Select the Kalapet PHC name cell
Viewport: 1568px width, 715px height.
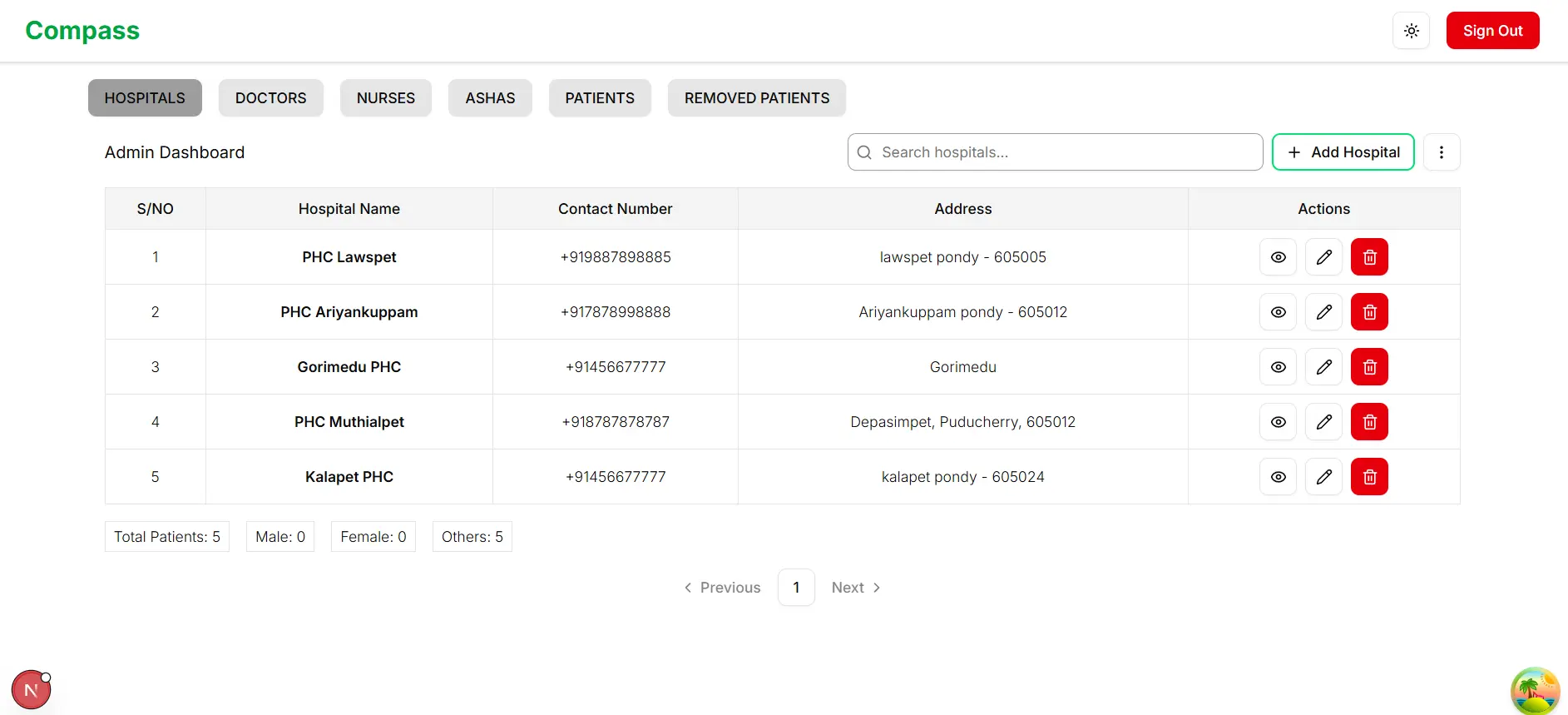tap(349, 477)
